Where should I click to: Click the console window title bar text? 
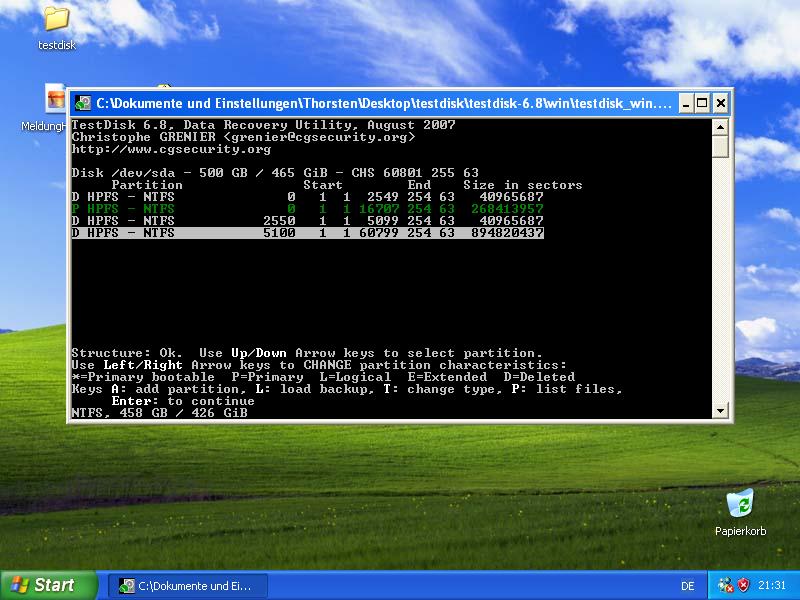384,104
